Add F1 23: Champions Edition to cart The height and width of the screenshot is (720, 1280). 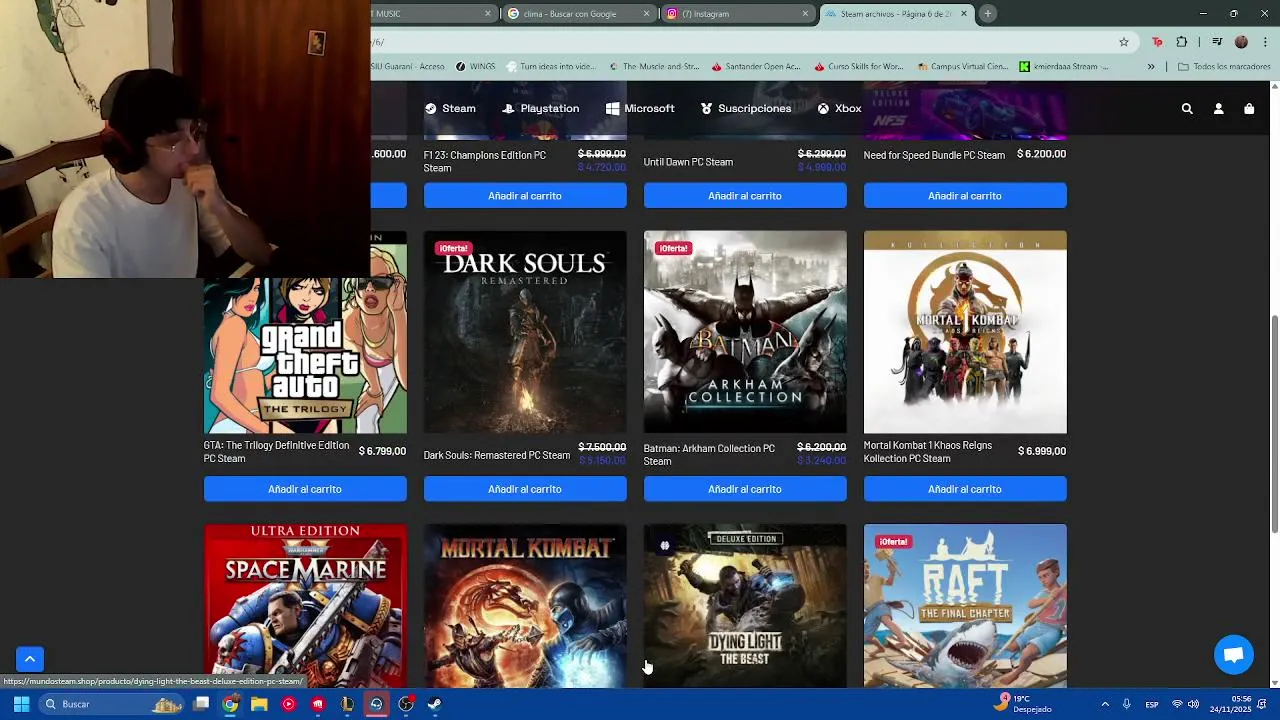(x=525, y=196)
